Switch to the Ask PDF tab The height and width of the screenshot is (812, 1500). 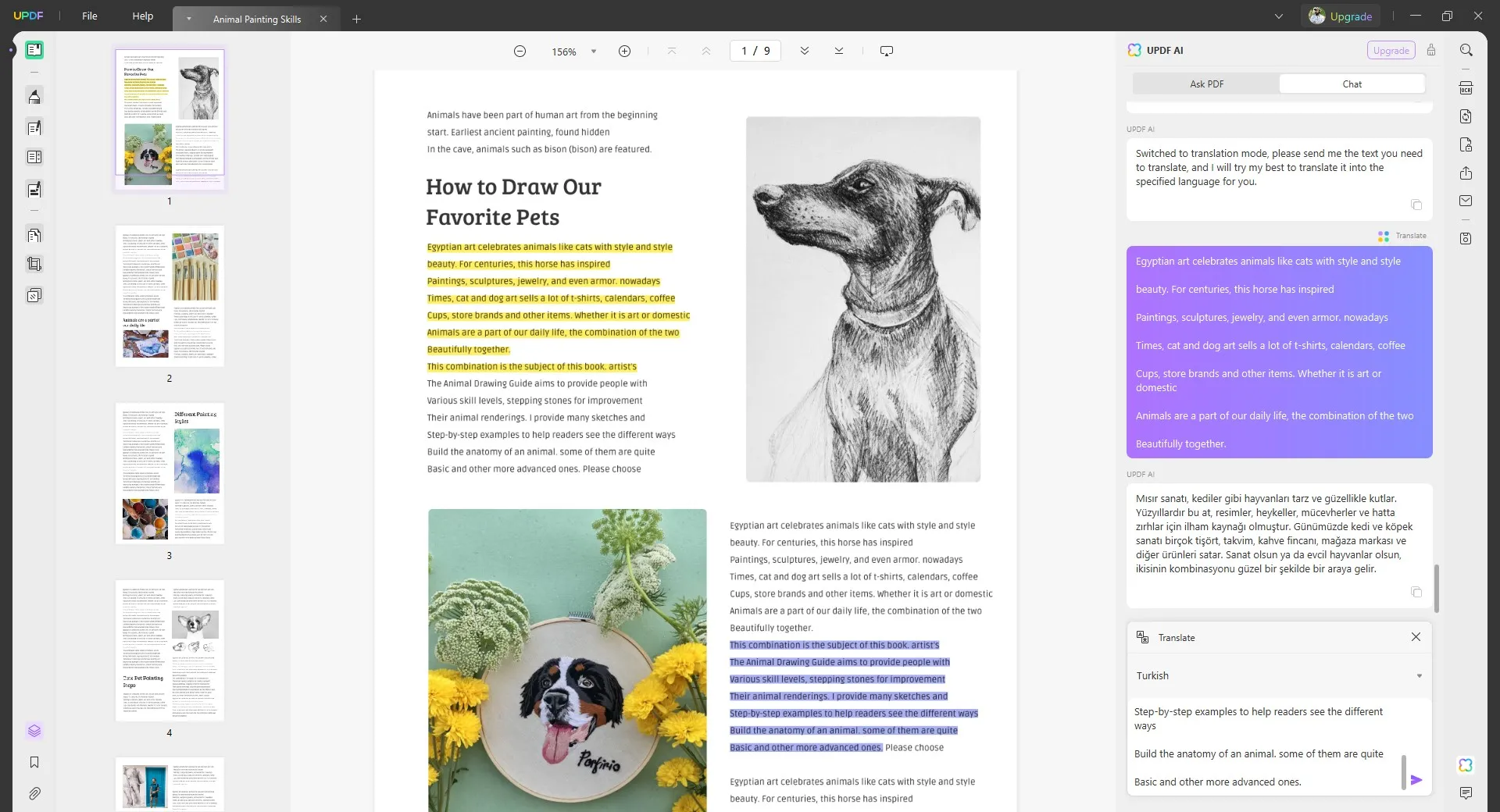point(1206,84)
